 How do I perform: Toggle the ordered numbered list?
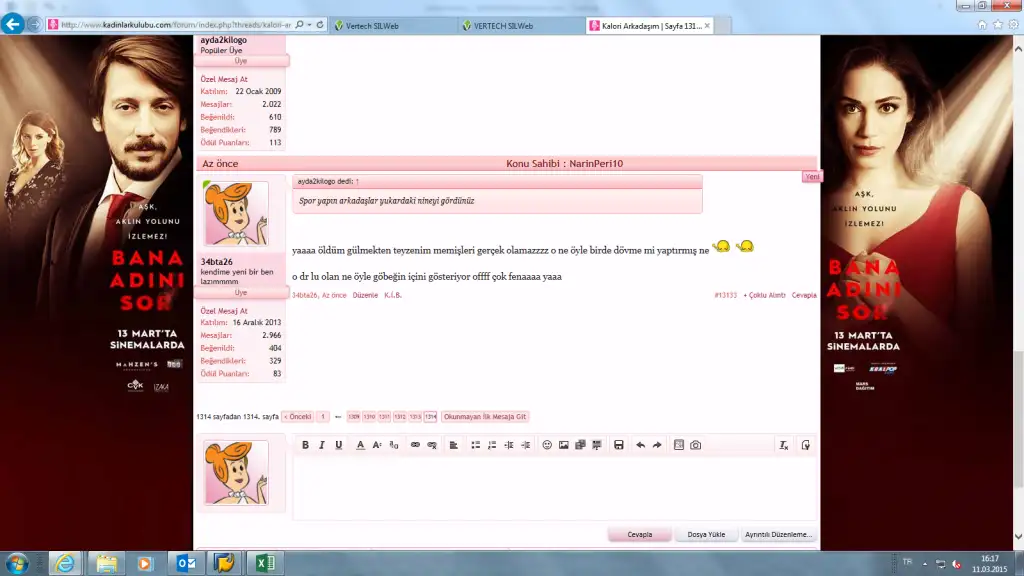click(x=491, y=445)
